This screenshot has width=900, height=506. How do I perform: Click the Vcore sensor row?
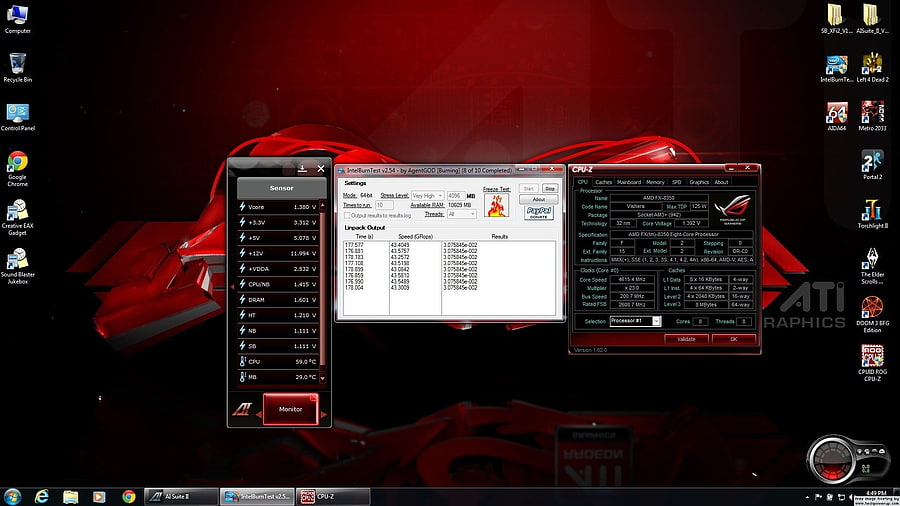click(278, 207)
